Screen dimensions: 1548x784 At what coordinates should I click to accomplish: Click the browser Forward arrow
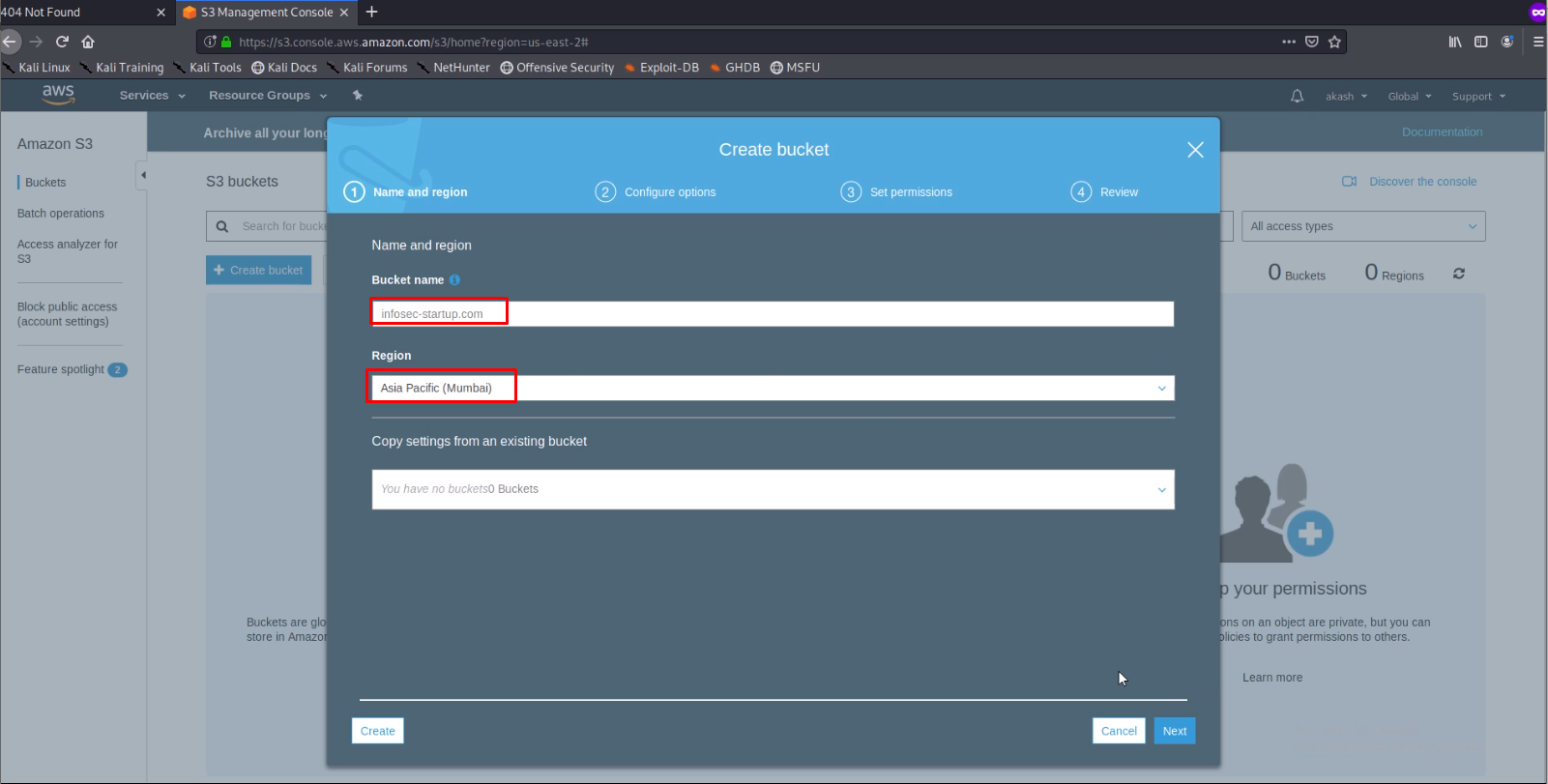pyautogui.click(x=36, y=42)
